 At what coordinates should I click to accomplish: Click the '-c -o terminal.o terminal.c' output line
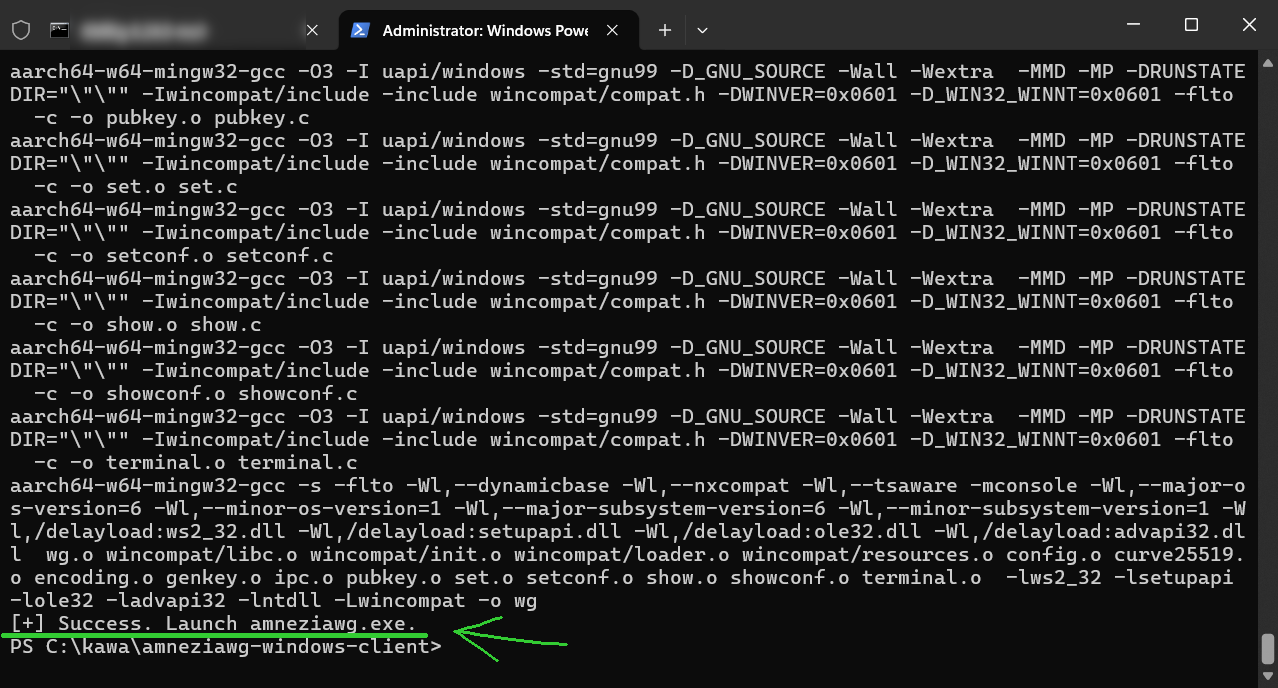pyautogui.click(x=196, y=462)
